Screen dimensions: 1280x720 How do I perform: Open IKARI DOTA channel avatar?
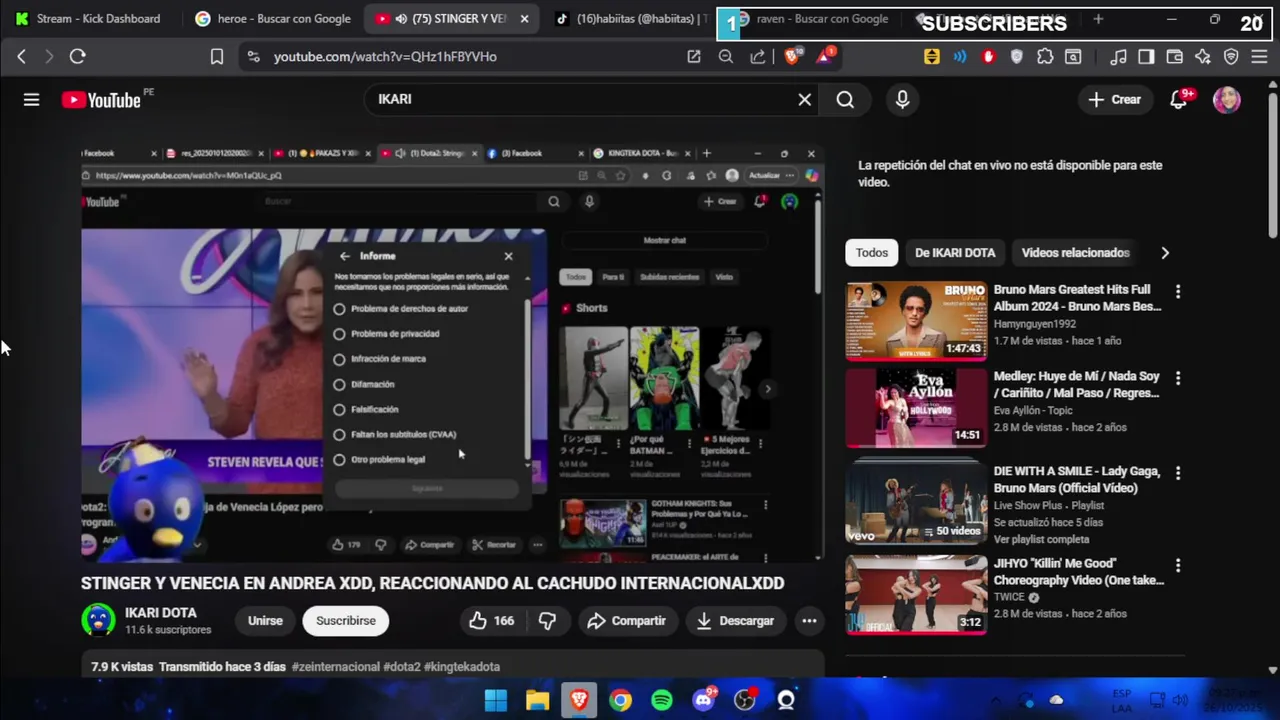[98, 620]
